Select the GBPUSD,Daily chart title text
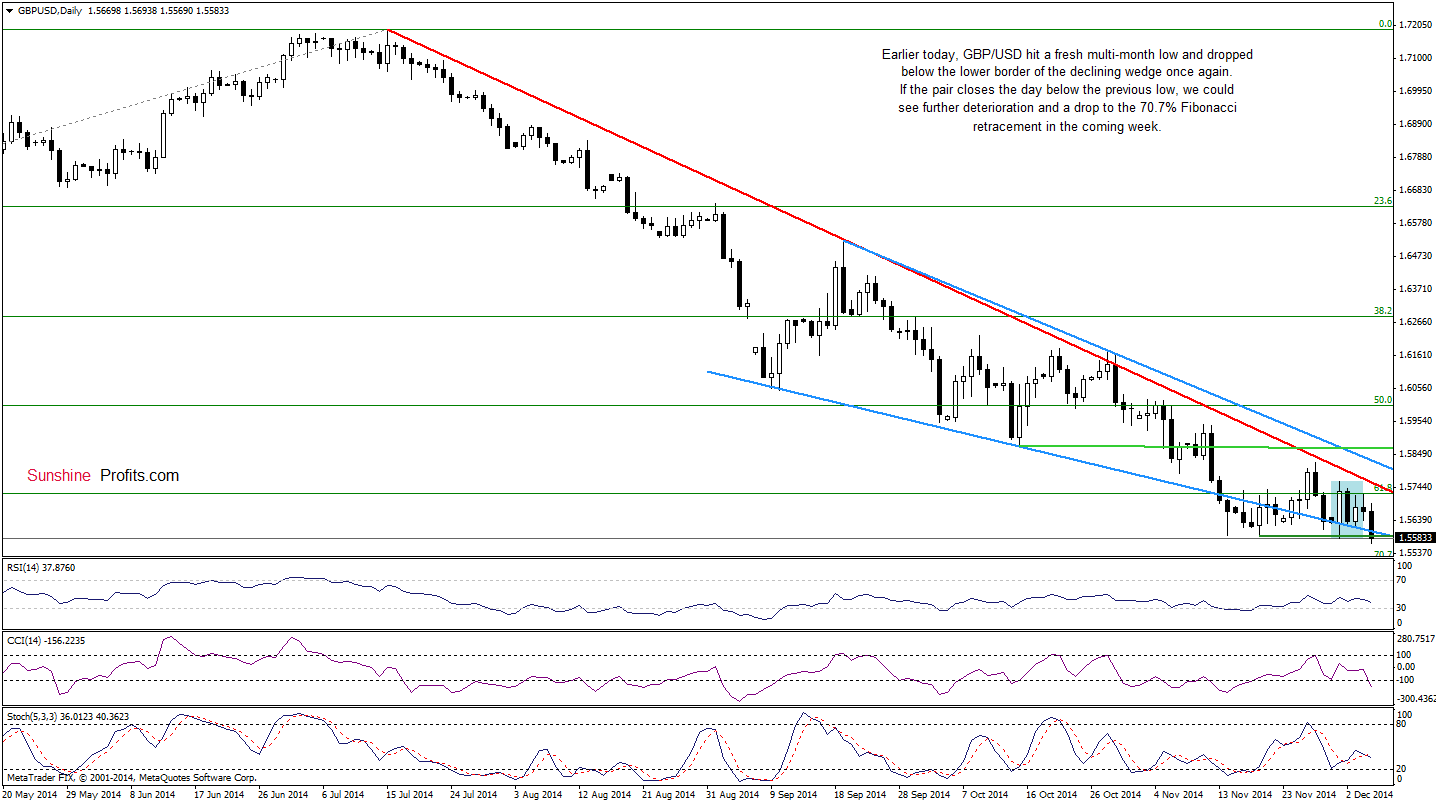The height and width of the screenshot is (803, 1436). [x=50, y=10]
